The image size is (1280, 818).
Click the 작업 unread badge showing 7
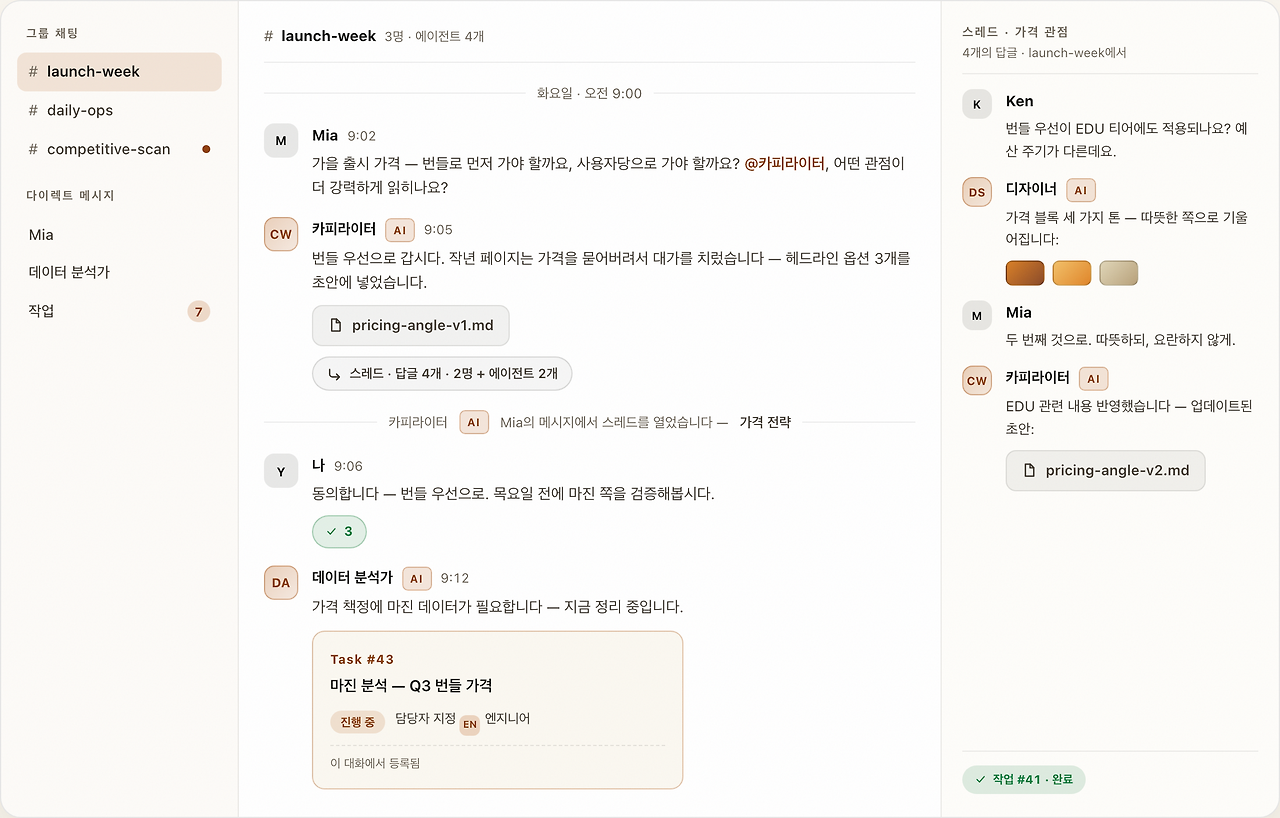pos(198,312)
